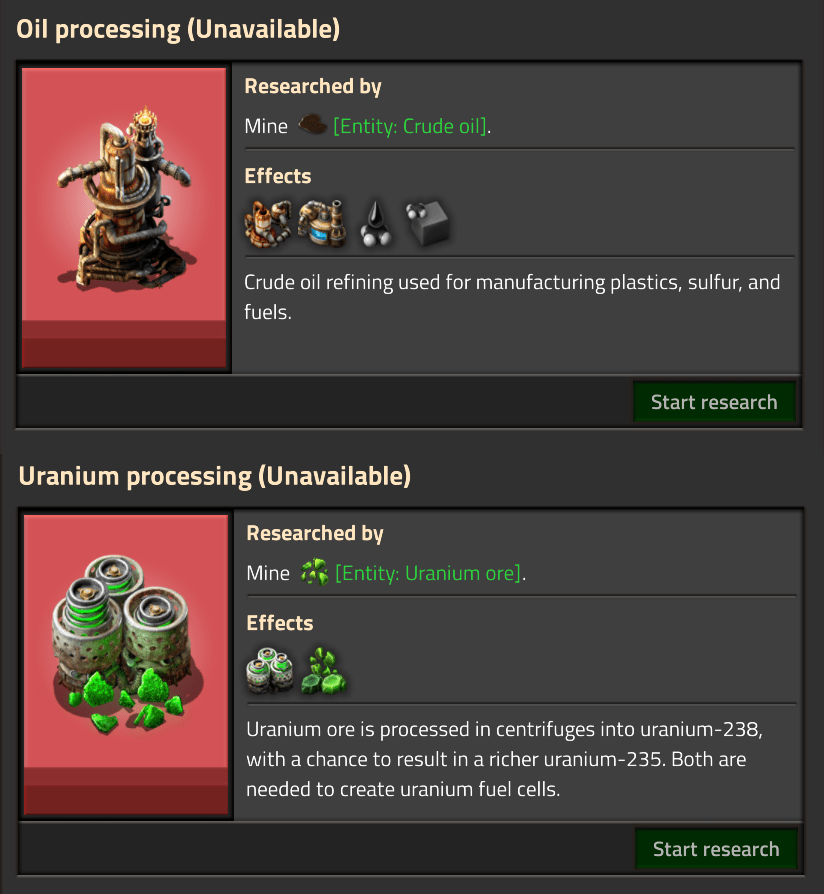Click the Effects heading under Oil processing

[278, 176]
